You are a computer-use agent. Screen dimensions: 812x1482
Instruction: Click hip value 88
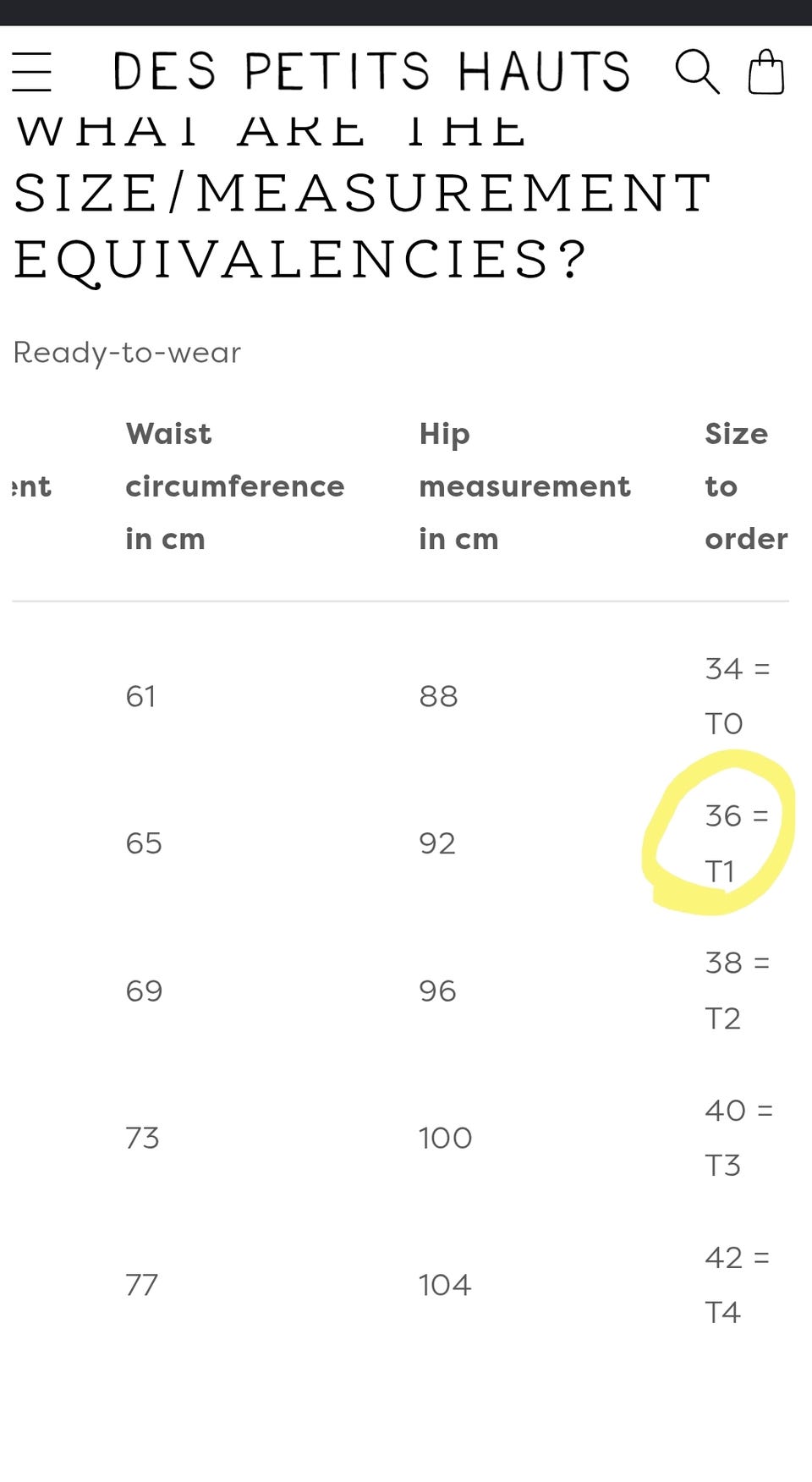[x=438, y=696]
